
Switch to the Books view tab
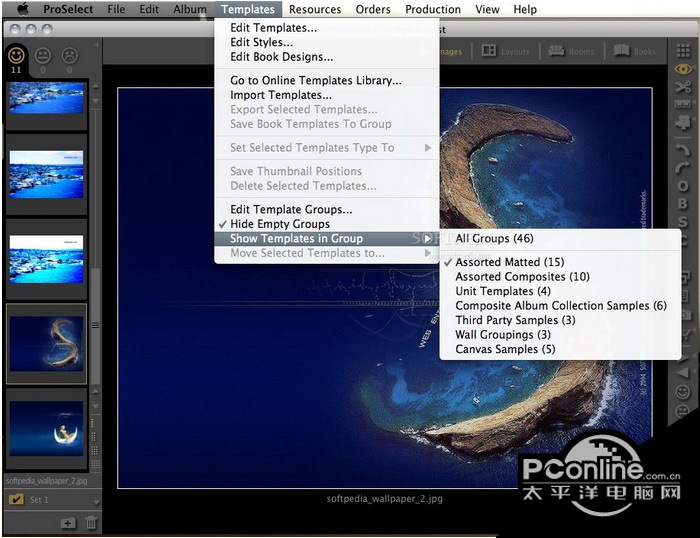click(634, 51)
